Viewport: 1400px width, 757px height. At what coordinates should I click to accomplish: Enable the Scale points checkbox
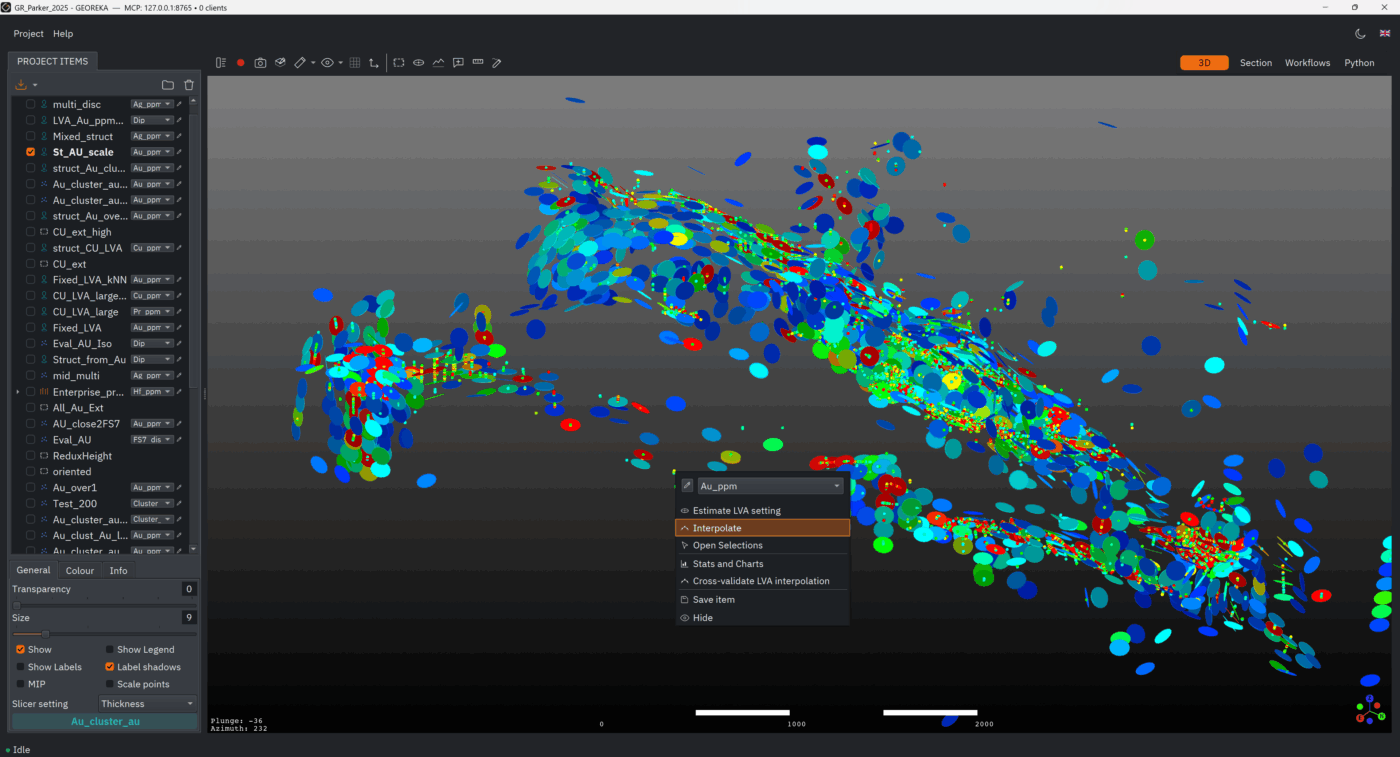pos(110,684)
